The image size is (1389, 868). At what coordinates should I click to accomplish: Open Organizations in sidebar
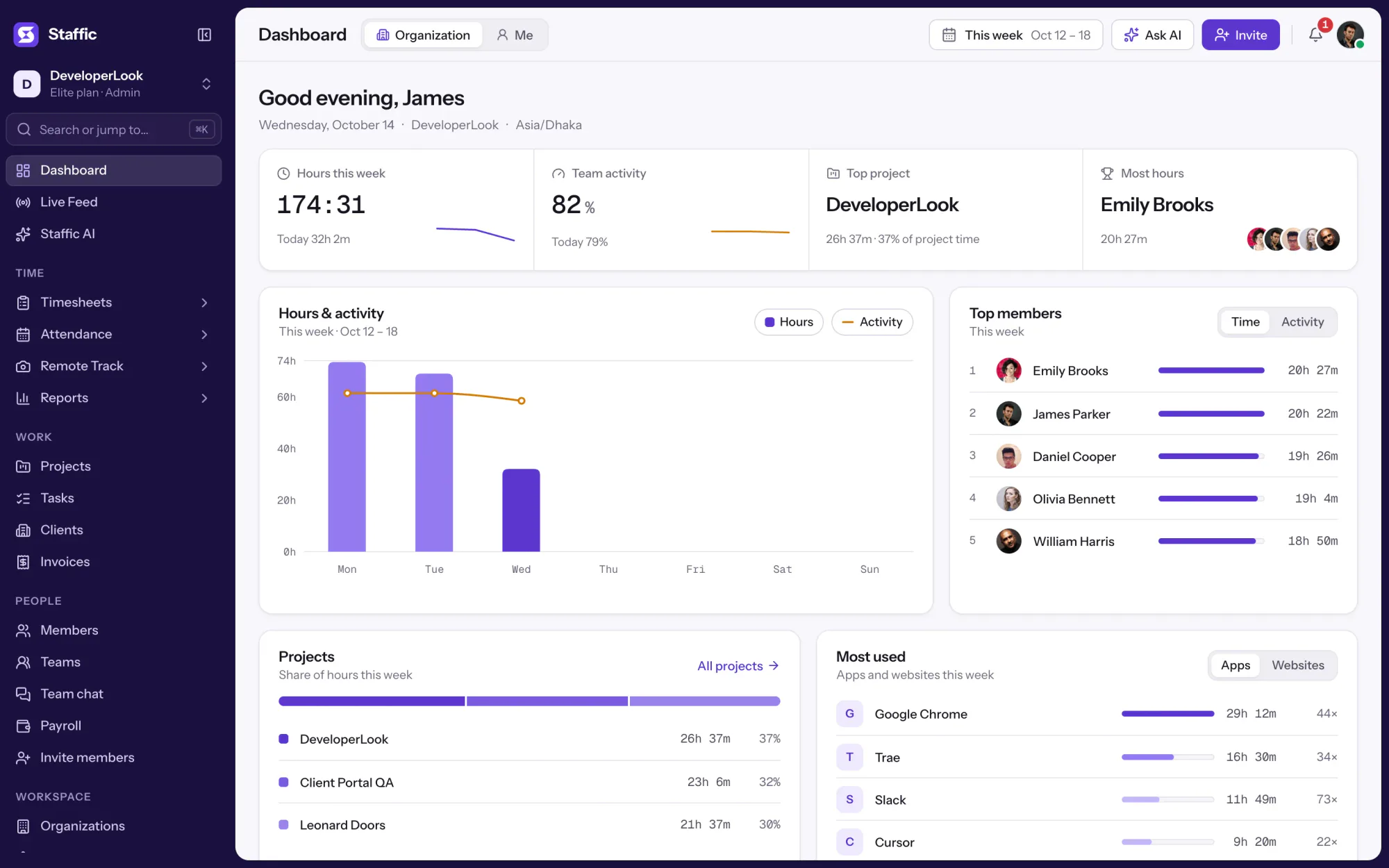pos(113,826)
